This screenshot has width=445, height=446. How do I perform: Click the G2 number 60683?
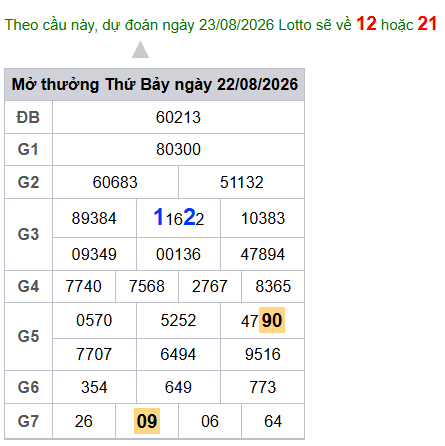(x=115, y=182)
